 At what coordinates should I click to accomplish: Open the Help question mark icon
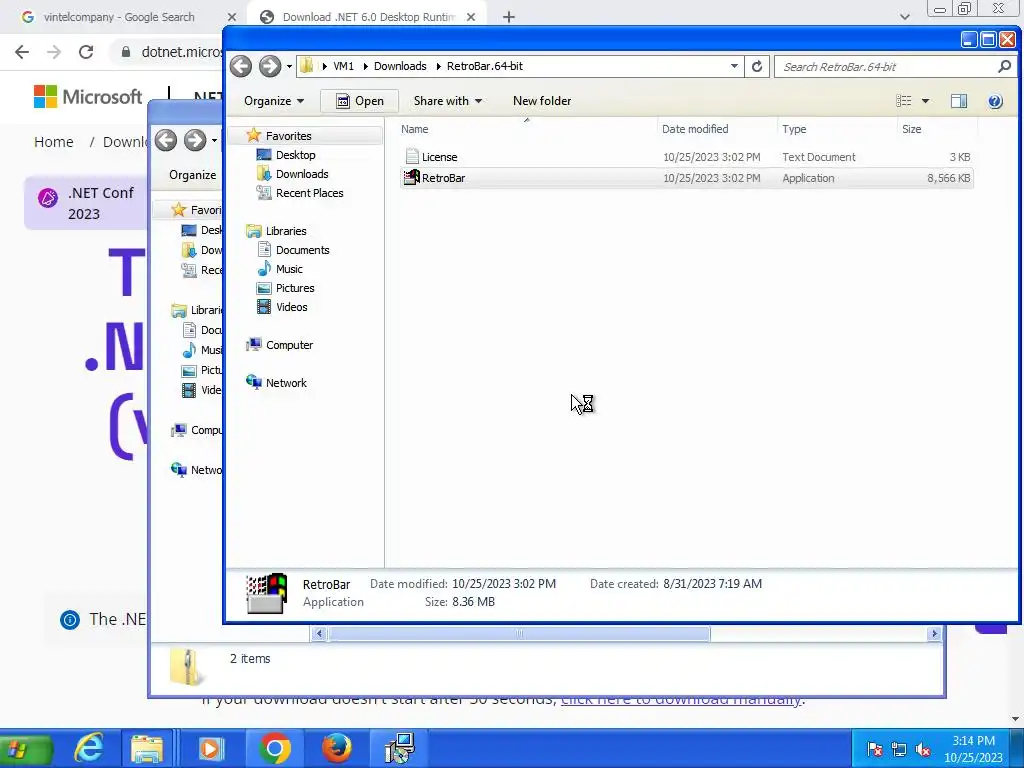pyautogui.click(x=995, y=101)
